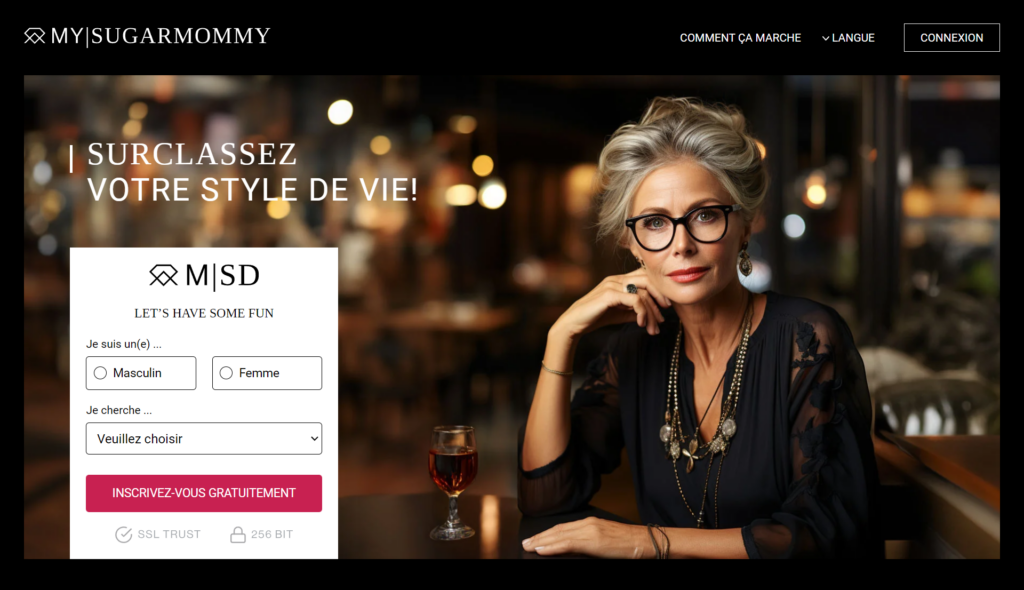Viewport: 1024px width, 590px height.
Task: Select the Femme radio button
Action: click(x=226, y=373)
